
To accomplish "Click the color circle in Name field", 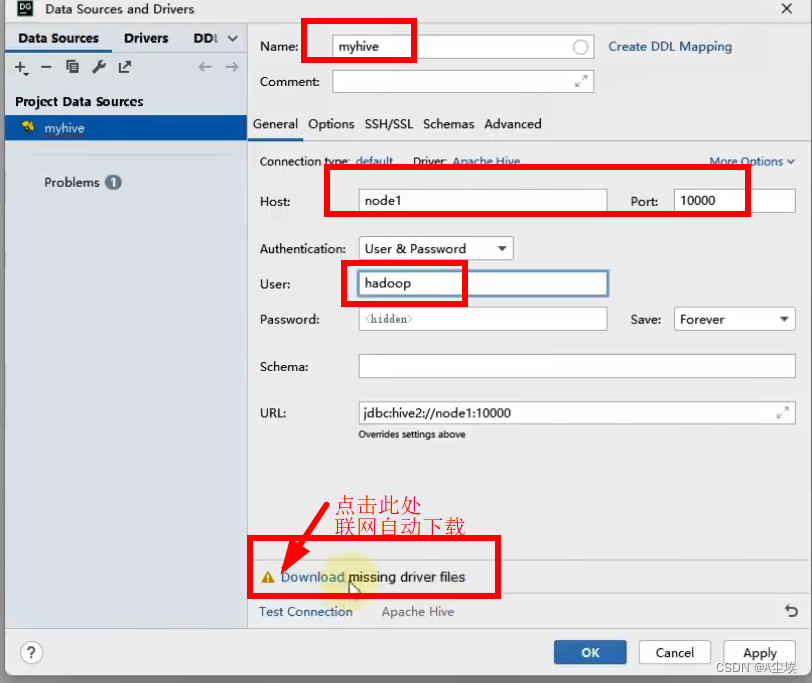I will (x=580, y=47).
